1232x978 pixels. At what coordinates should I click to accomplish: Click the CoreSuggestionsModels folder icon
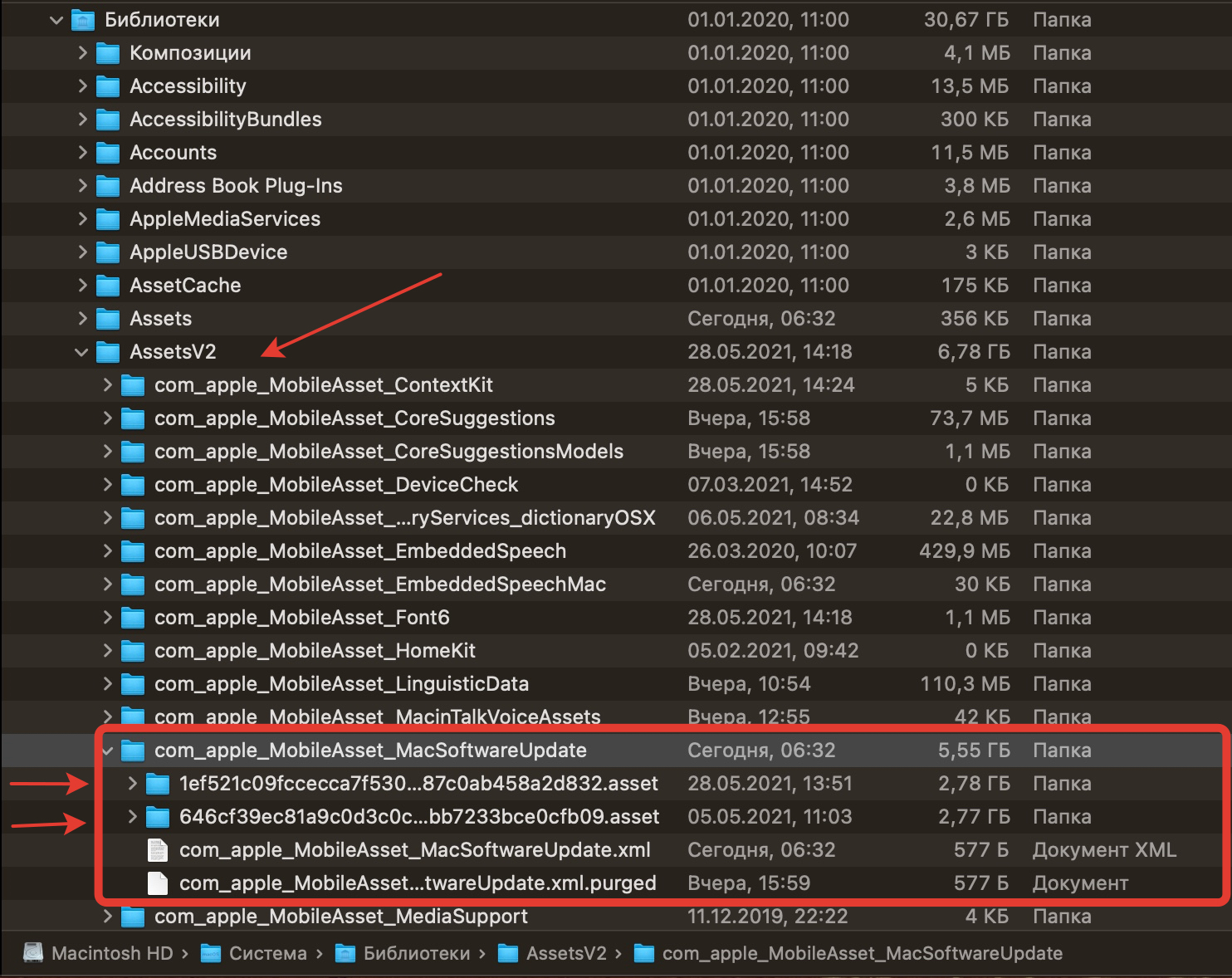(133, 452)
